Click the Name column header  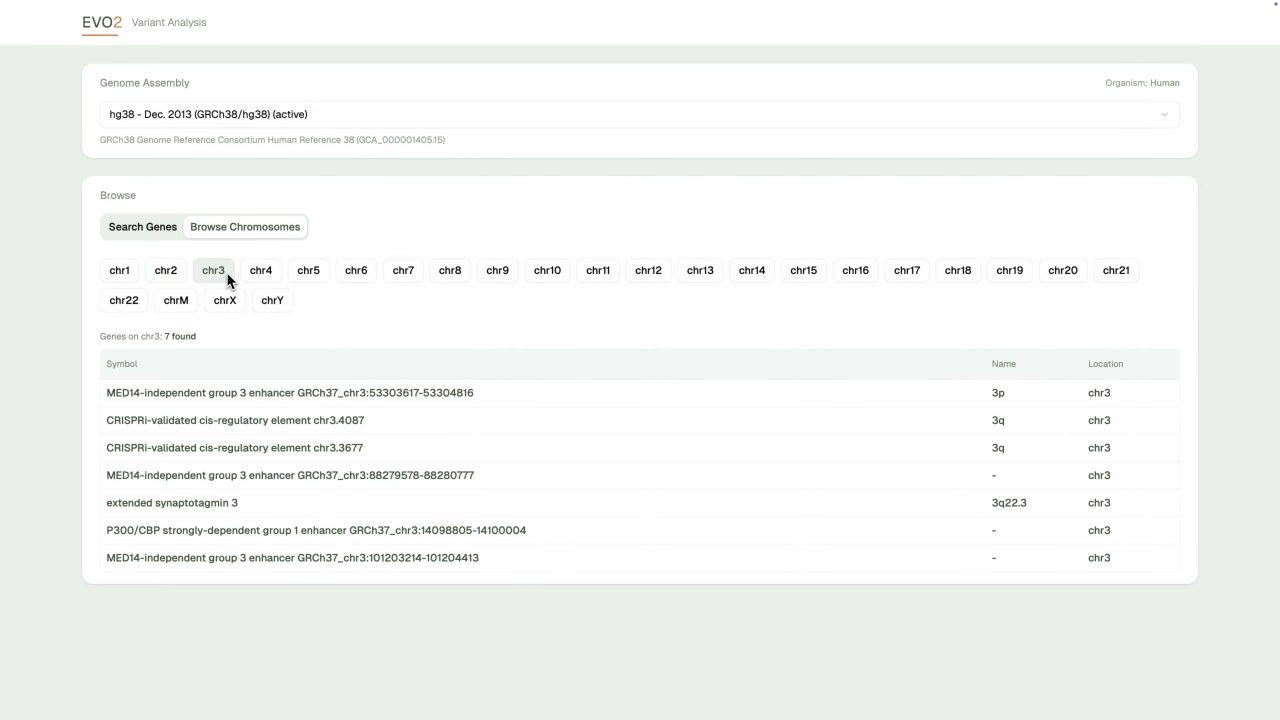pos(1003,364)
